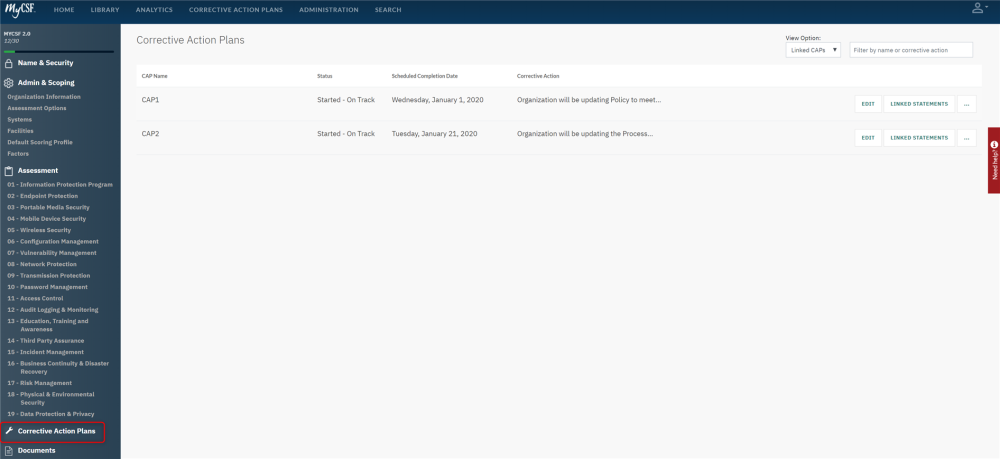Click the CAP2 name cell
The height and width of the screenshot is (459, 1000).
click(x=151, y=134)
